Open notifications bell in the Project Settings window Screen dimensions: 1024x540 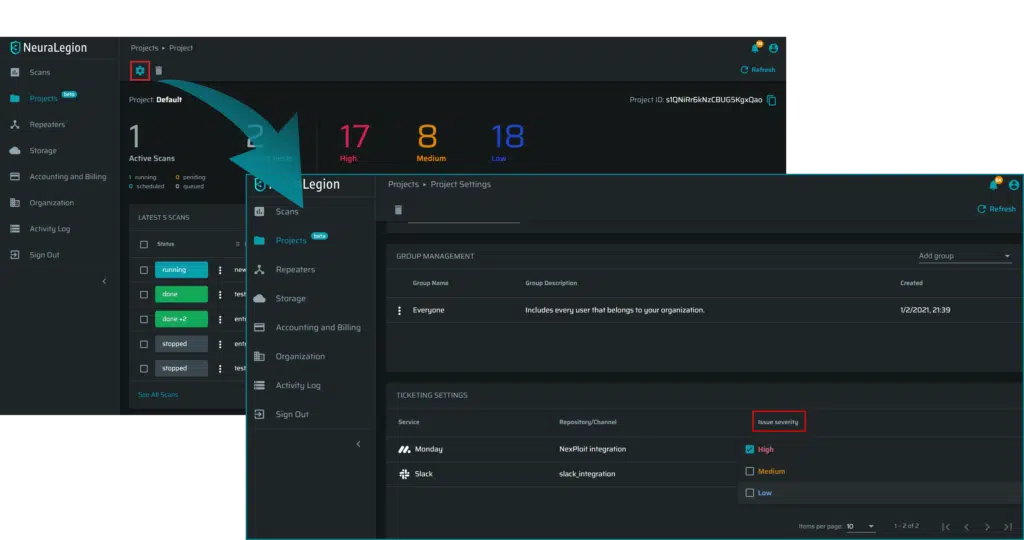point(994,184)
